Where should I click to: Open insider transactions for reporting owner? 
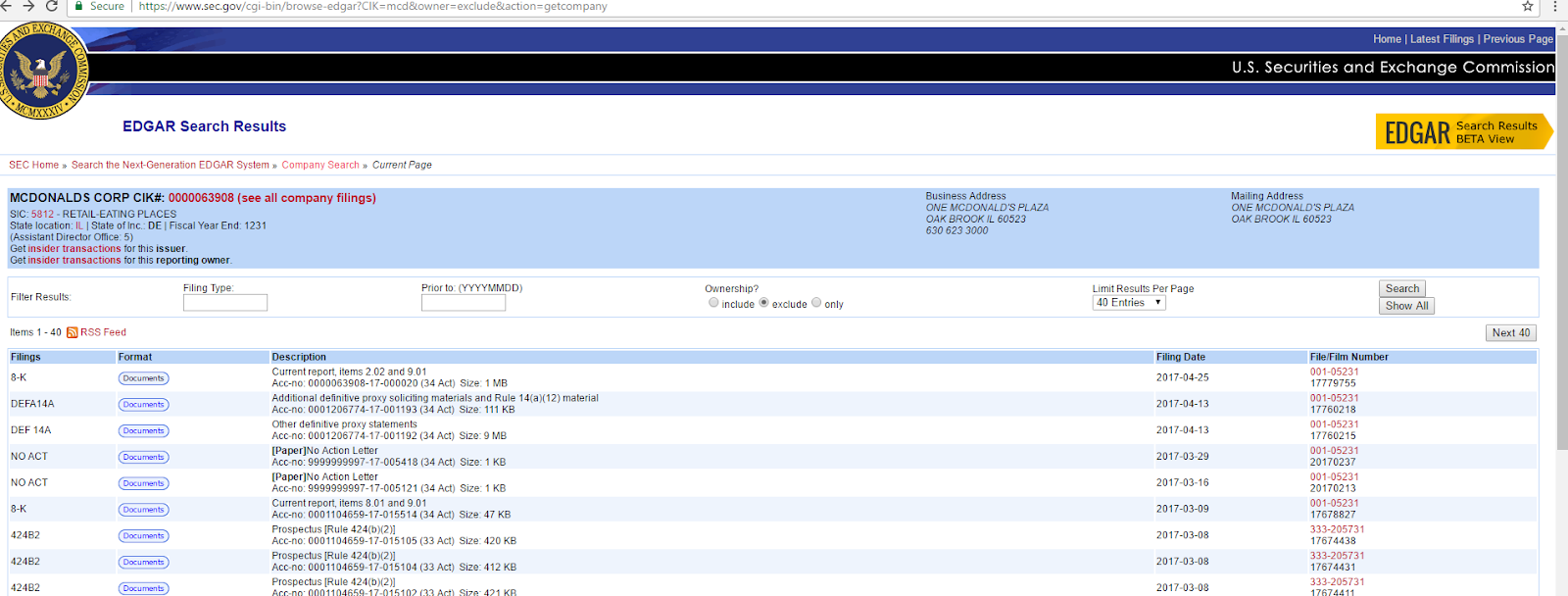74,261
